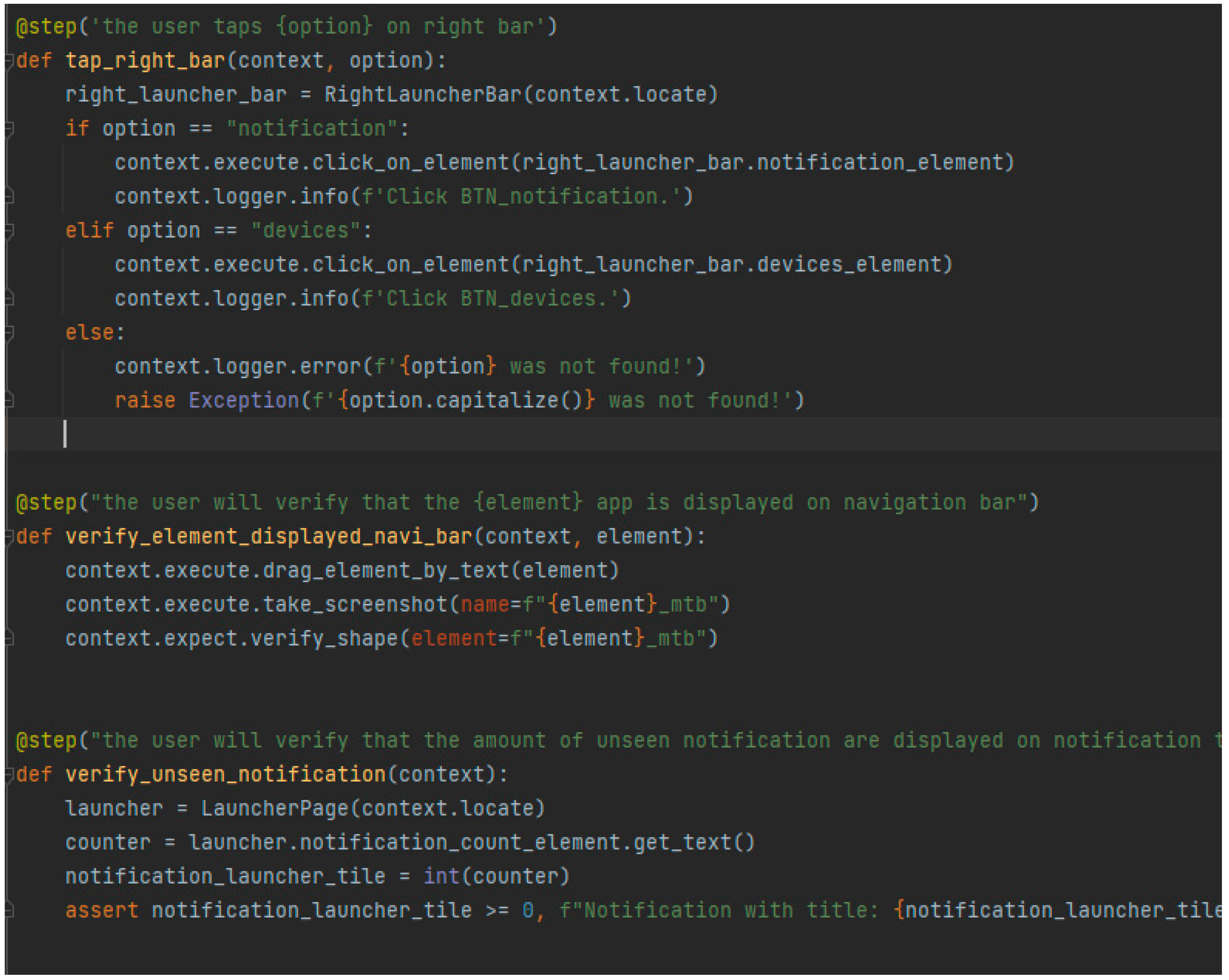
Task: Click the RightLauncherBar class reference
Action: [423, 94]
